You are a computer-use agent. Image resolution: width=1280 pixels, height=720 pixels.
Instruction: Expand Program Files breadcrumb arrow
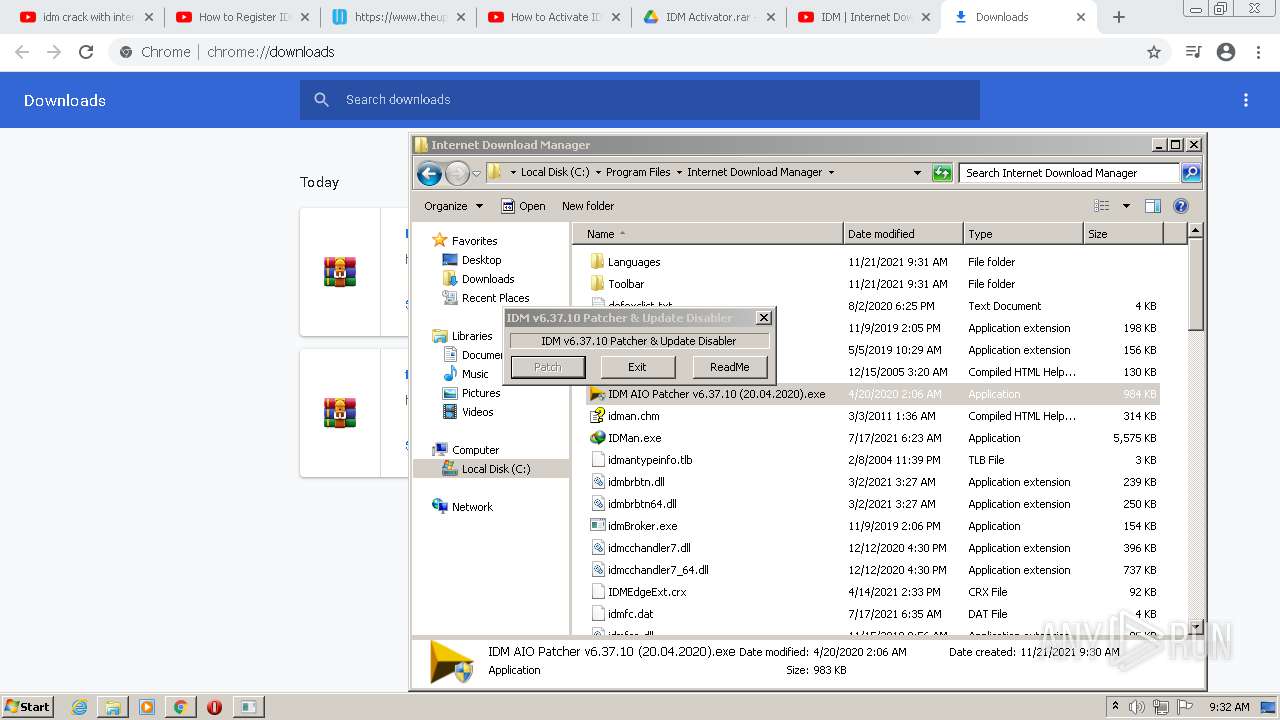(x=679, y=173)
